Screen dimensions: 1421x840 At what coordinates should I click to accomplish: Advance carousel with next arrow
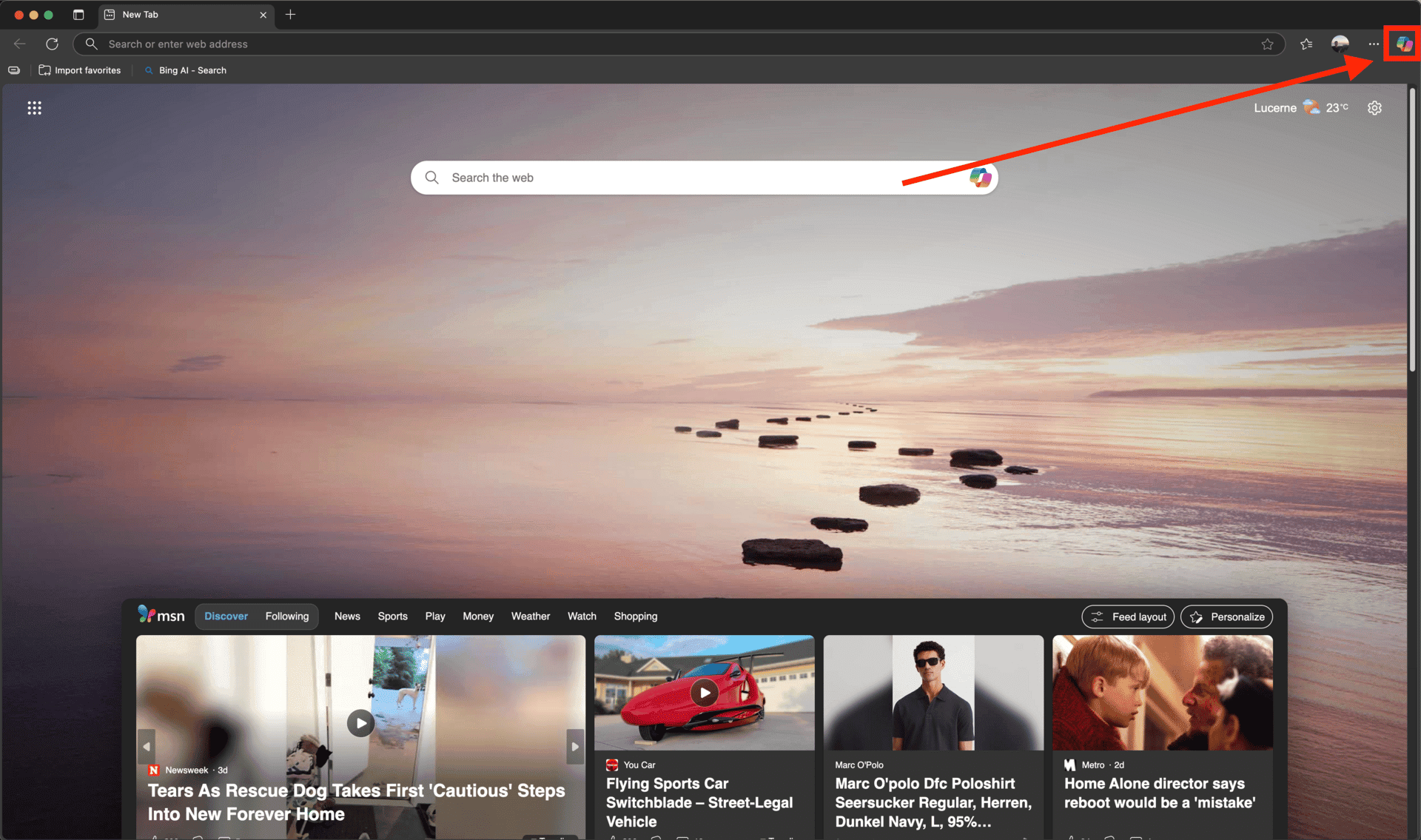click(x=574, y=747)
